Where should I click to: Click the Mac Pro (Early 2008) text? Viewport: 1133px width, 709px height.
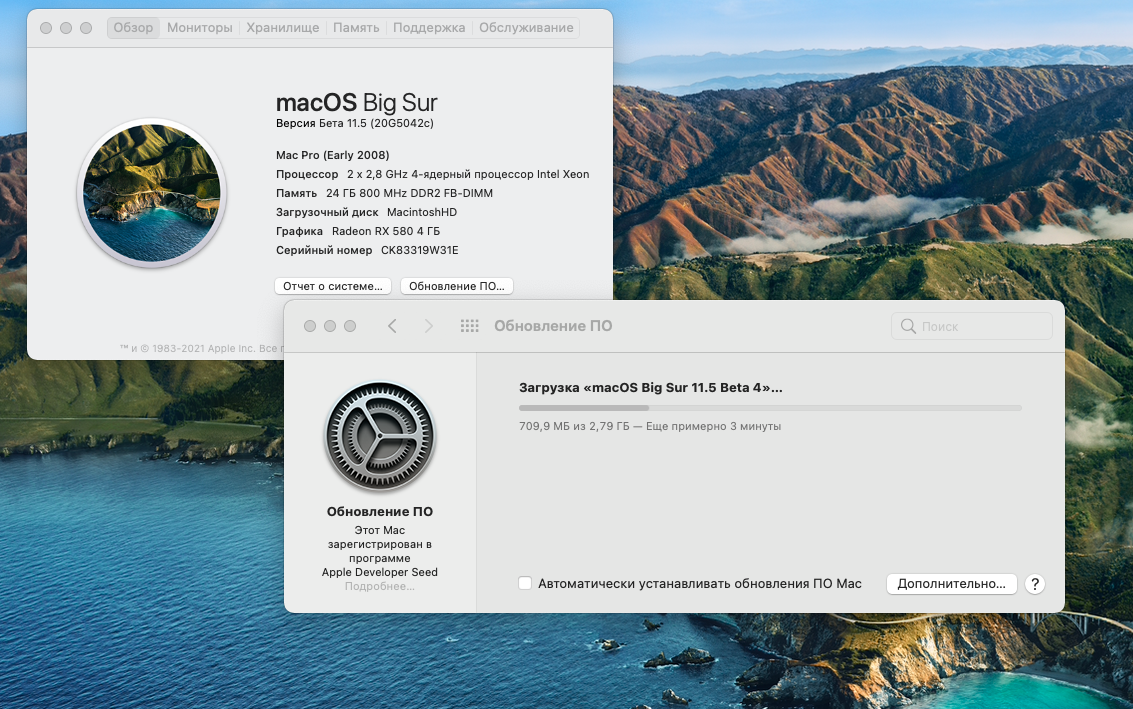point(332,155)
